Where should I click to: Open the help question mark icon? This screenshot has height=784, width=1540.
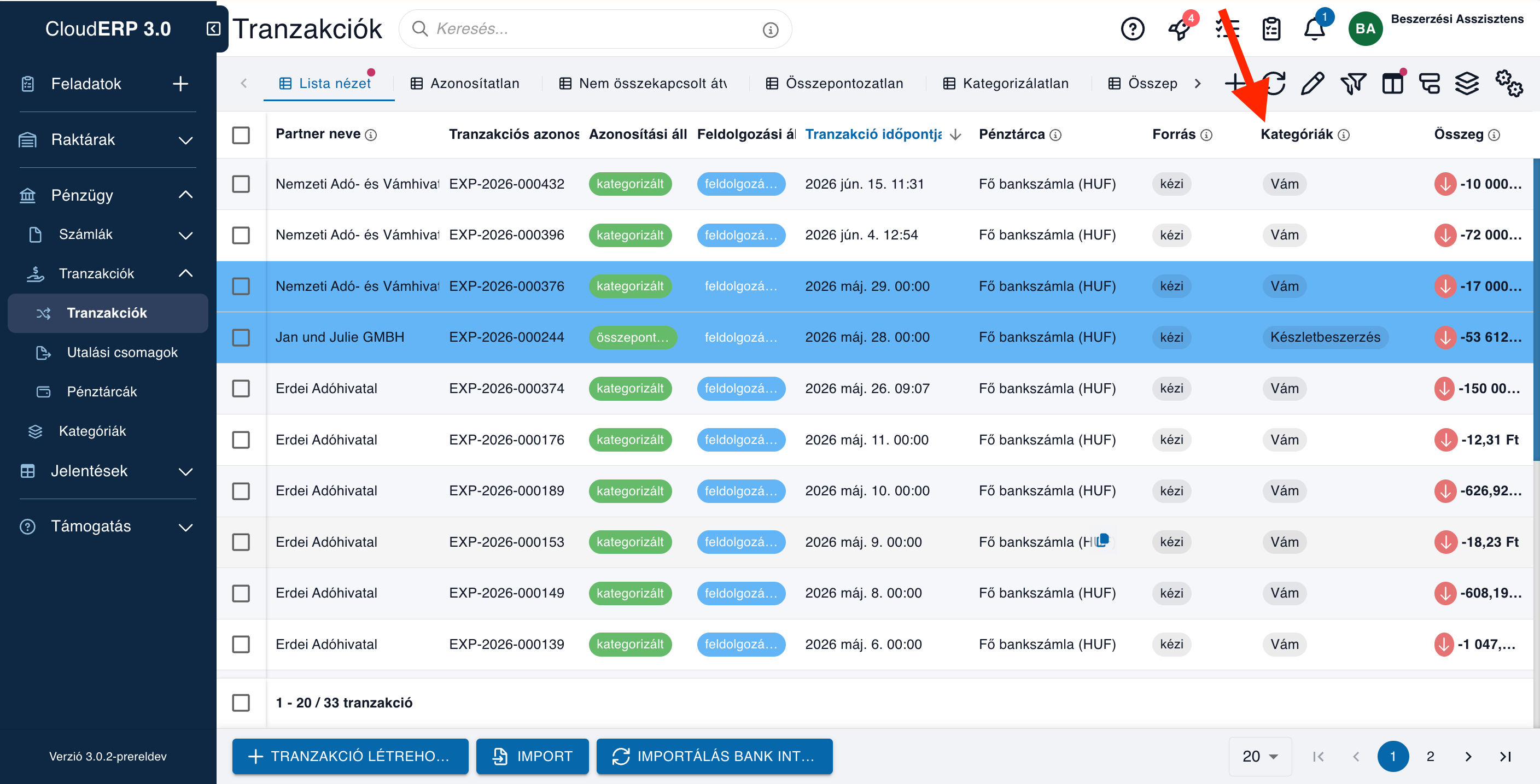click(x=1132, y=28)
